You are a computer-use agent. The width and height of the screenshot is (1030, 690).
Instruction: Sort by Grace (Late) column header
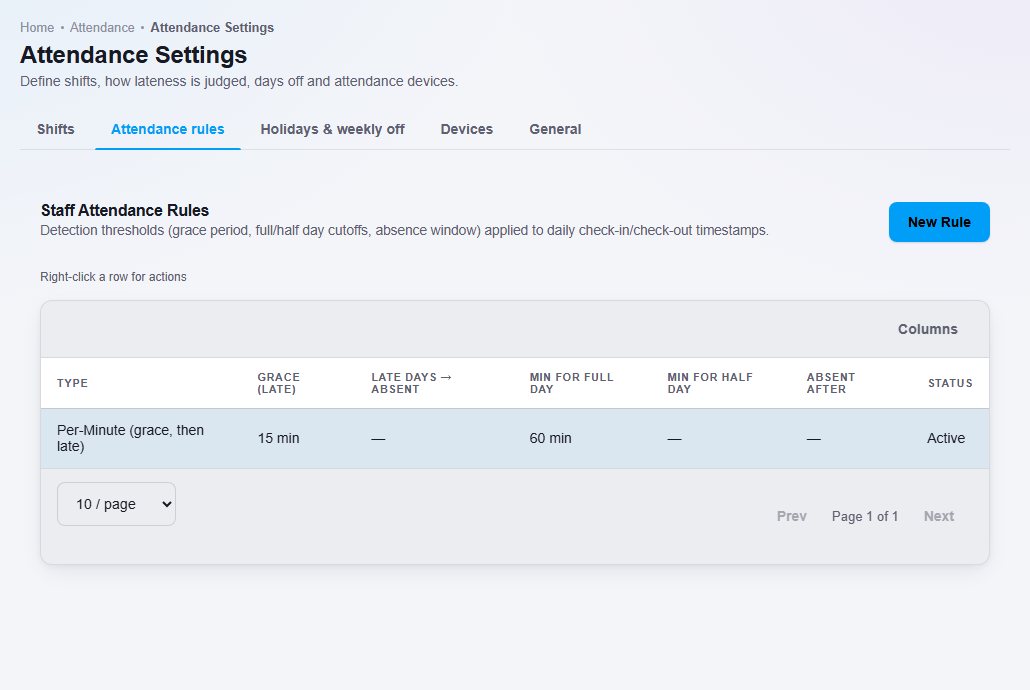coord(279,383)
